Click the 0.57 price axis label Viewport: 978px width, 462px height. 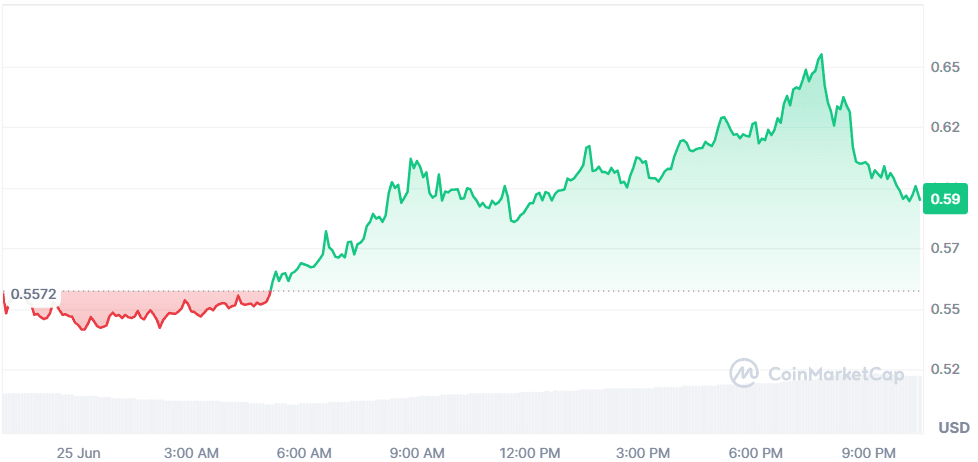coord(945,248)
